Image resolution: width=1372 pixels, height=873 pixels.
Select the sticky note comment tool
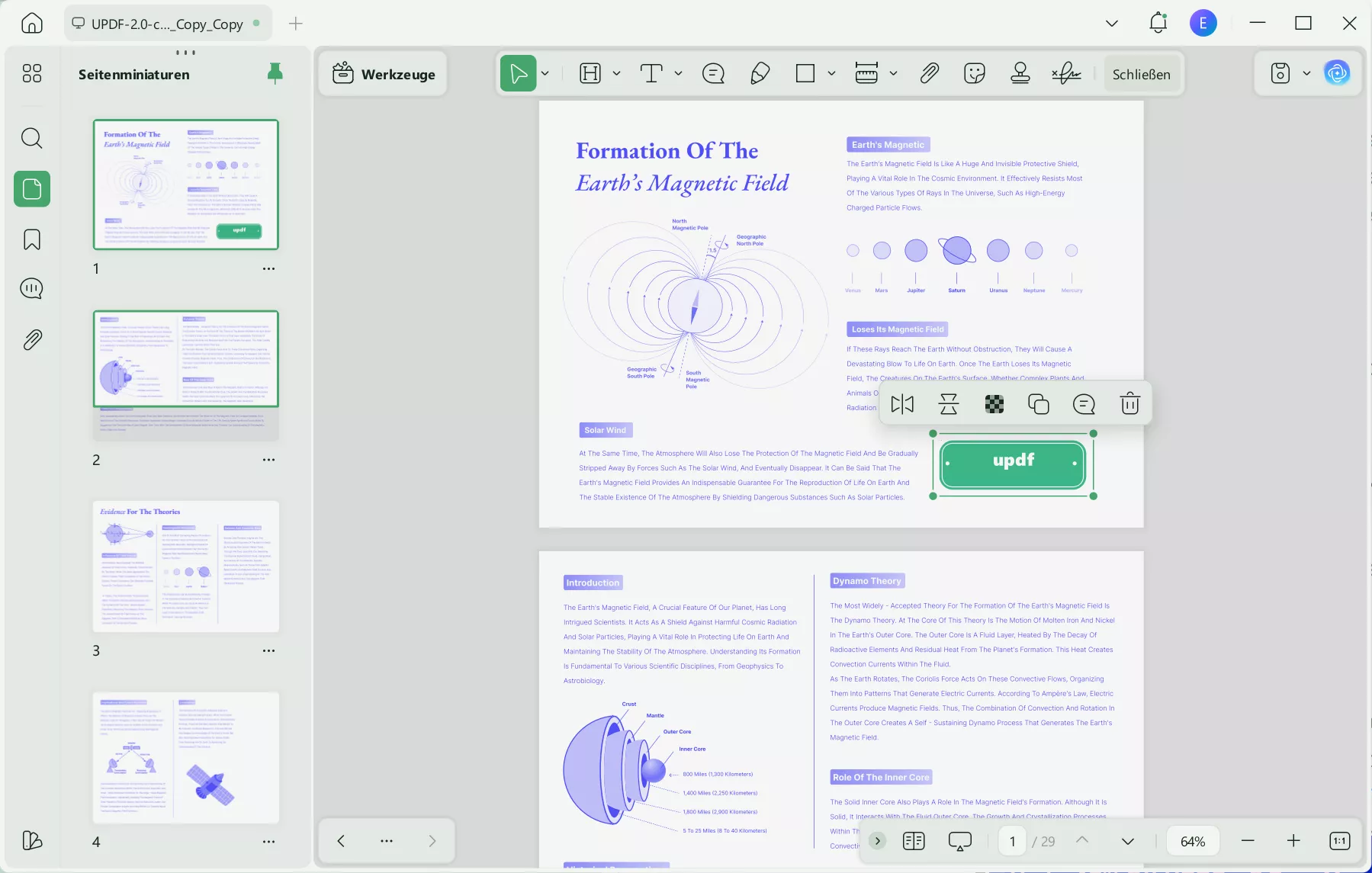click(x=713, y=73)
